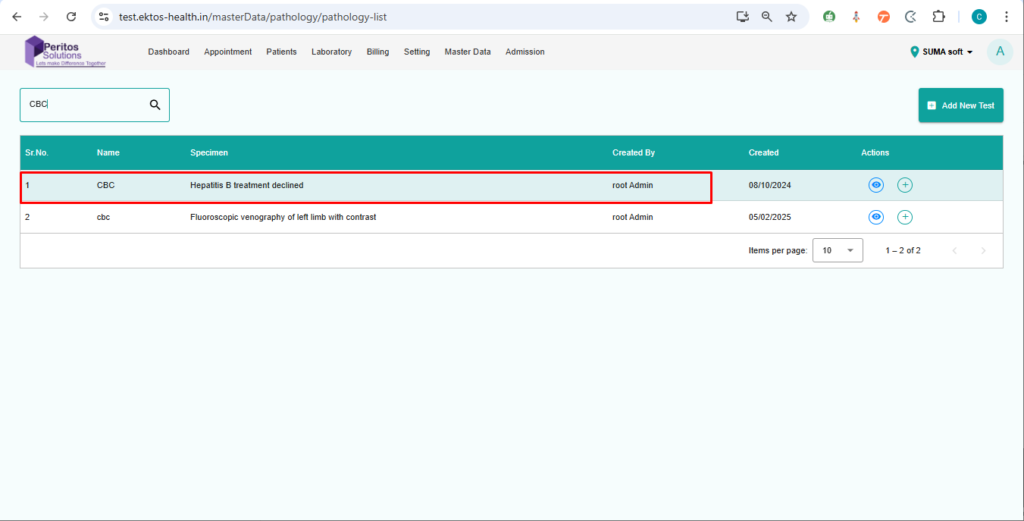The height and width of the screenshot is (521, 1024).
Task: Open browser zoom magnifier icon in address bar
Action: pos(767,17)
